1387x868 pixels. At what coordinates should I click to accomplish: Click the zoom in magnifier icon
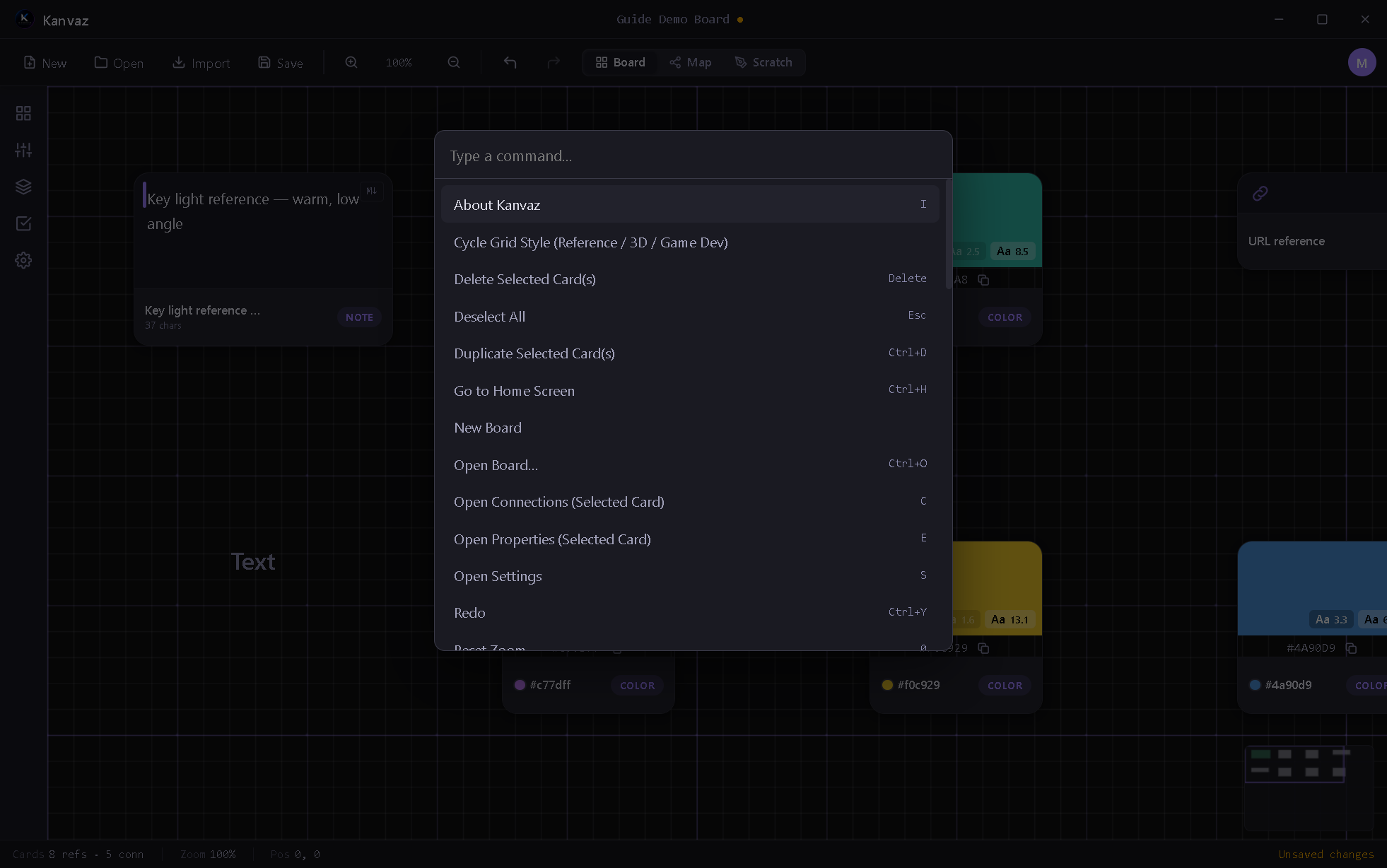351,62
